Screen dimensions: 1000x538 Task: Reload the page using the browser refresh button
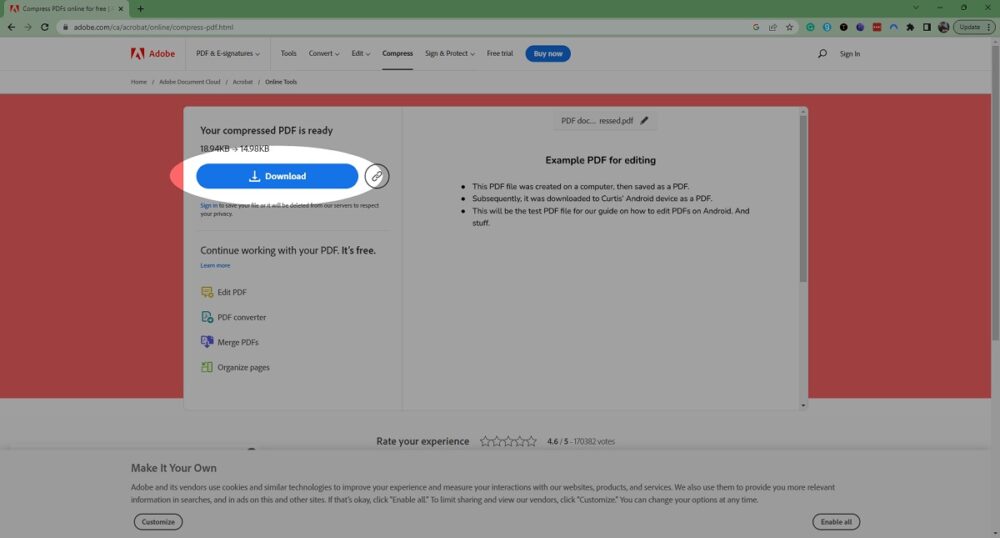point(45,27)
